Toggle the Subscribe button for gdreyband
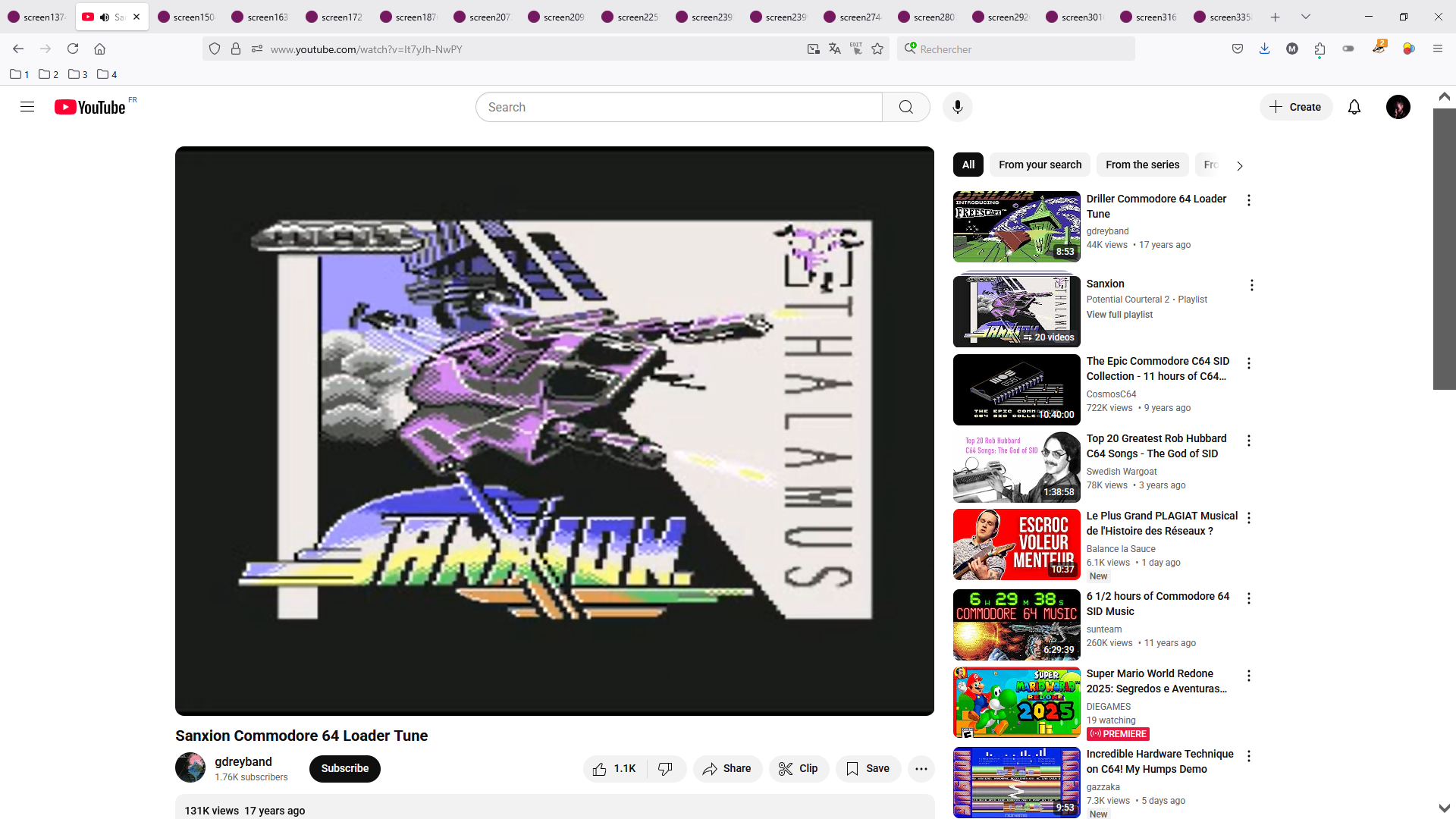This screenshot has width=1456, height=819. tap(344, 768)
